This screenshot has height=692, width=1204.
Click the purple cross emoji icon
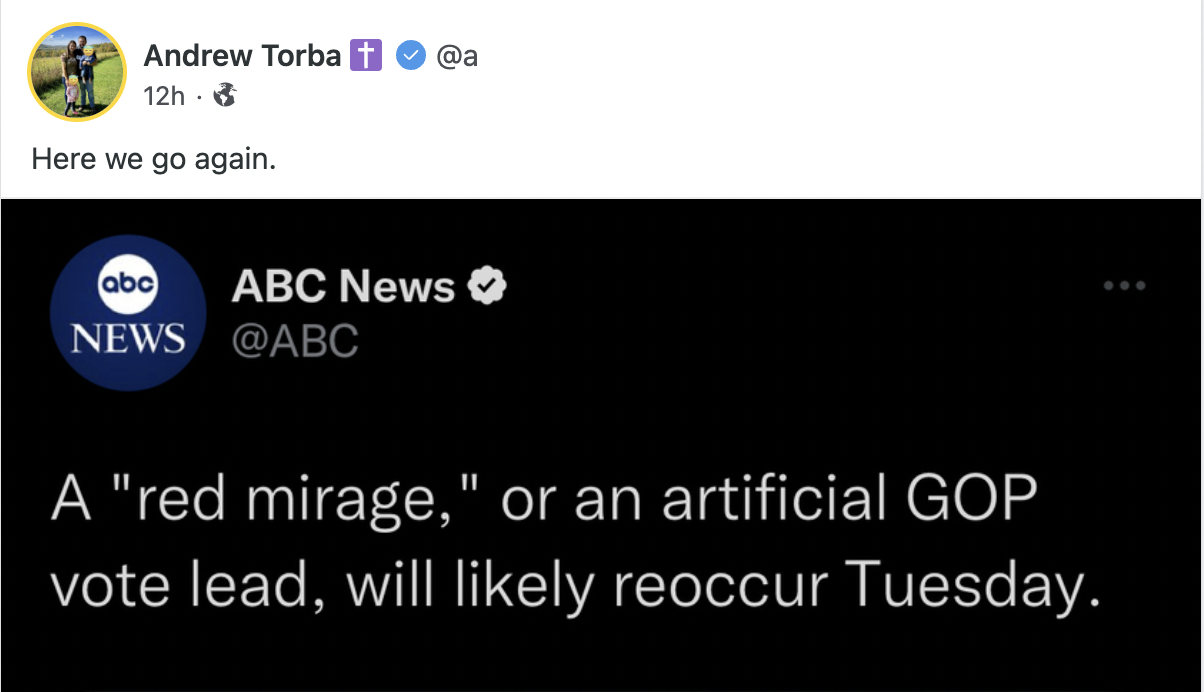(366, 56)
